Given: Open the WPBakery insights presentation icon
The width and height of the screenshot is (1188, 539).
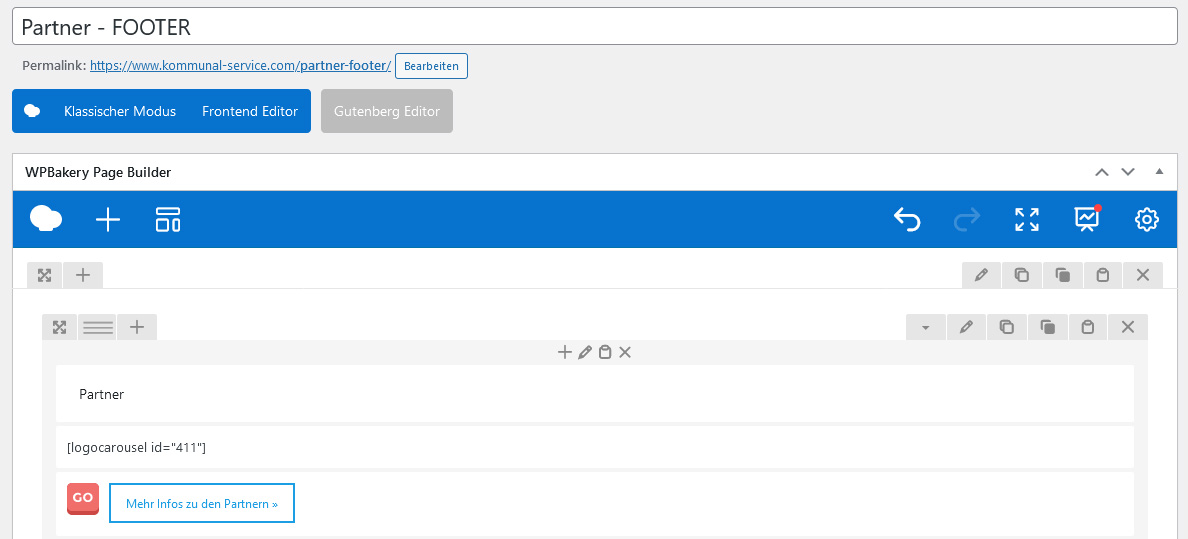Looking at the screenshot, I should point(1087,218).
